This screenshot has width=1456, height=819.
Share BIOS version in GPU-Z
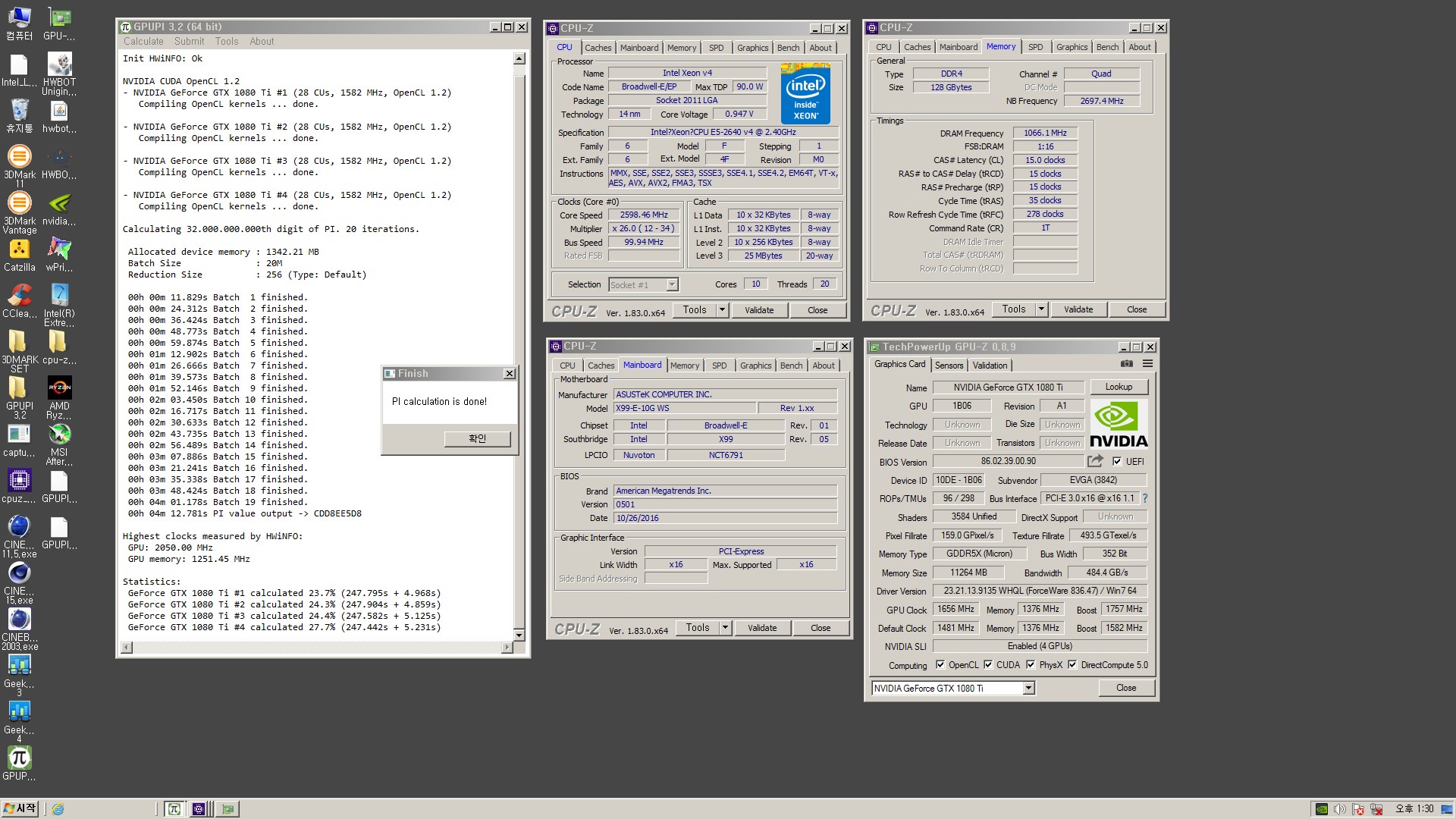coord(1095,460)
